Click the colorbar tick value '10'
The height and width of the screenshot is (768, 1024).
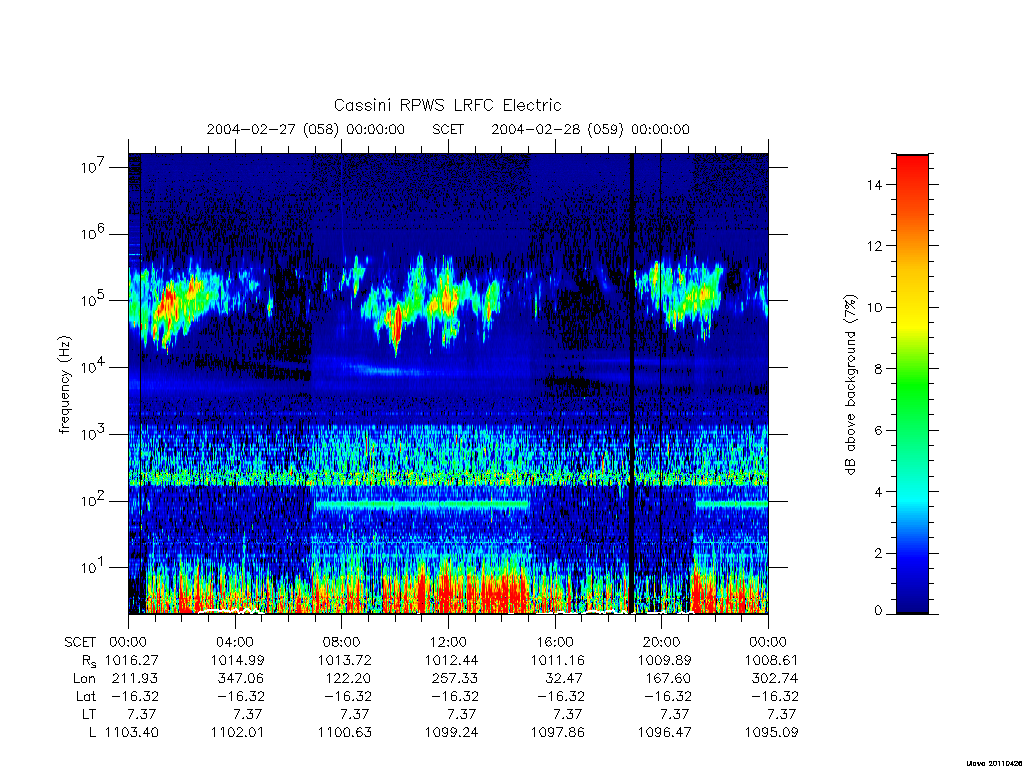874,308
